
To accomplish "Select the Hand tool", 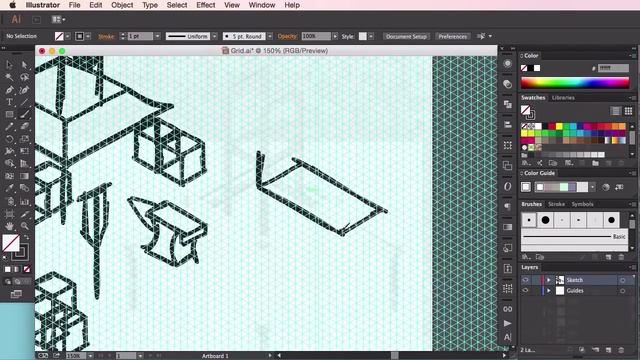I will click(x=9, y=226).
